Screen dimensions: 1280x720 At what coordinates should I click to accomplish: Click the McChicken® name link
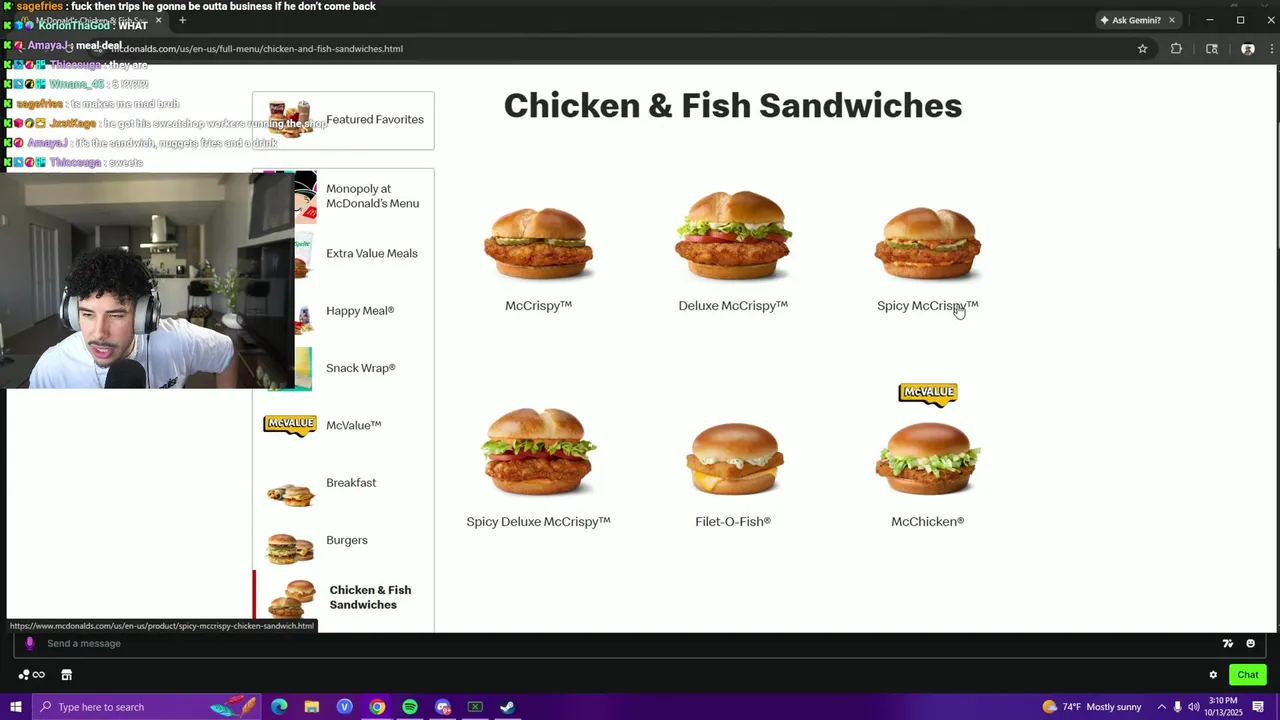click(928, 522)
